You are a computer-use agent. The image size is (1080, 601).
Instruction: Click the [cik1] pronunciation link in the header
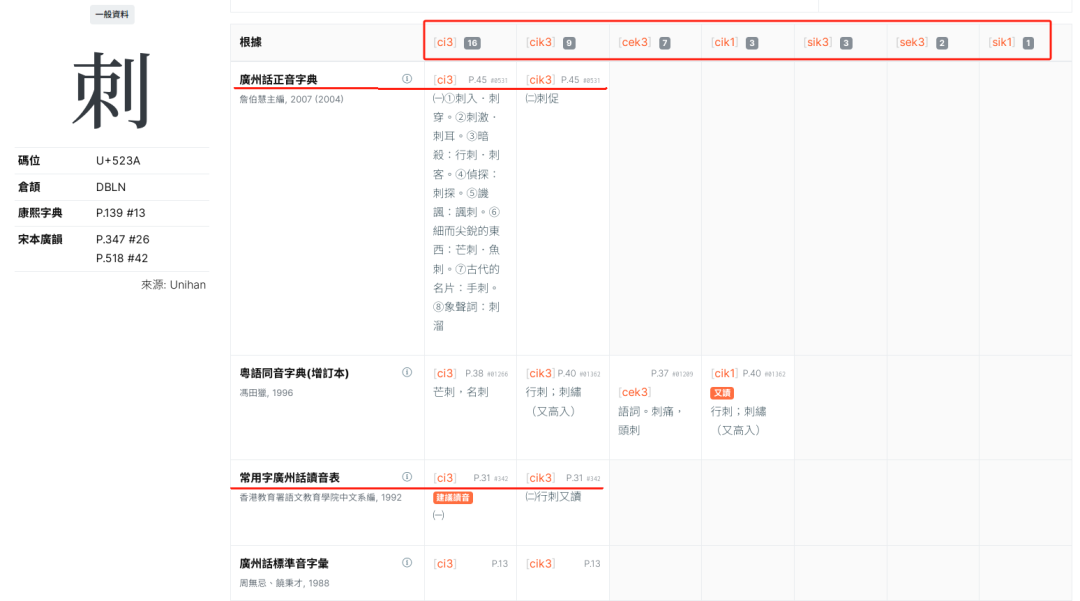click(x=724, y=42)
